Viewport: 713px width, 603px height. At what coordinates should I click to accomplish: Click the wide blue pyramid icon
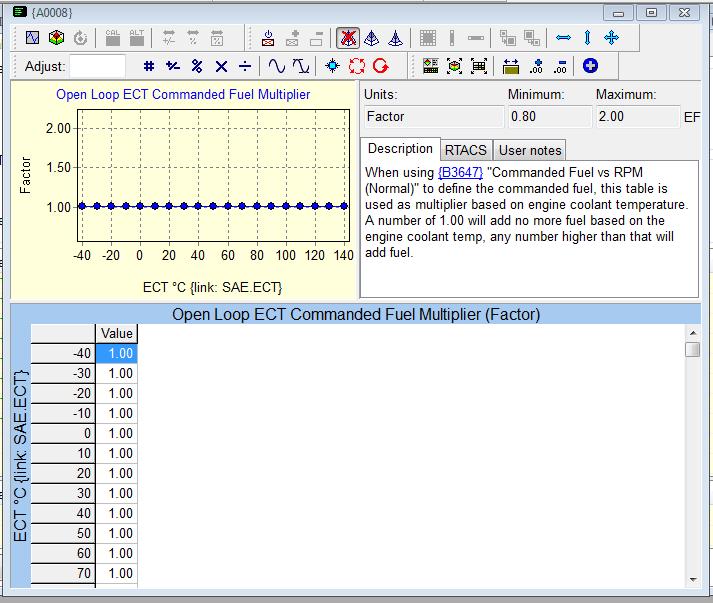click(x=372, y=38)
